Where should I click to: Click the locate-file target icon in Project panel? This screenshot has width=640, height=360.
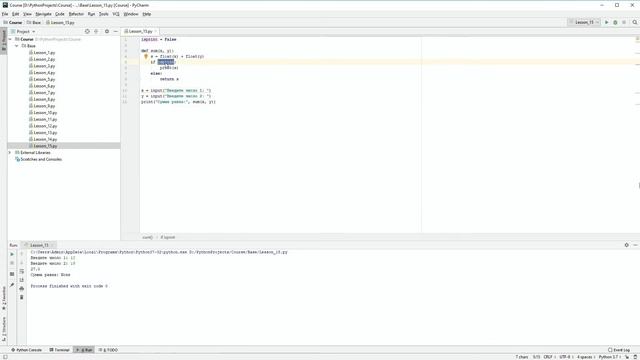87,31
